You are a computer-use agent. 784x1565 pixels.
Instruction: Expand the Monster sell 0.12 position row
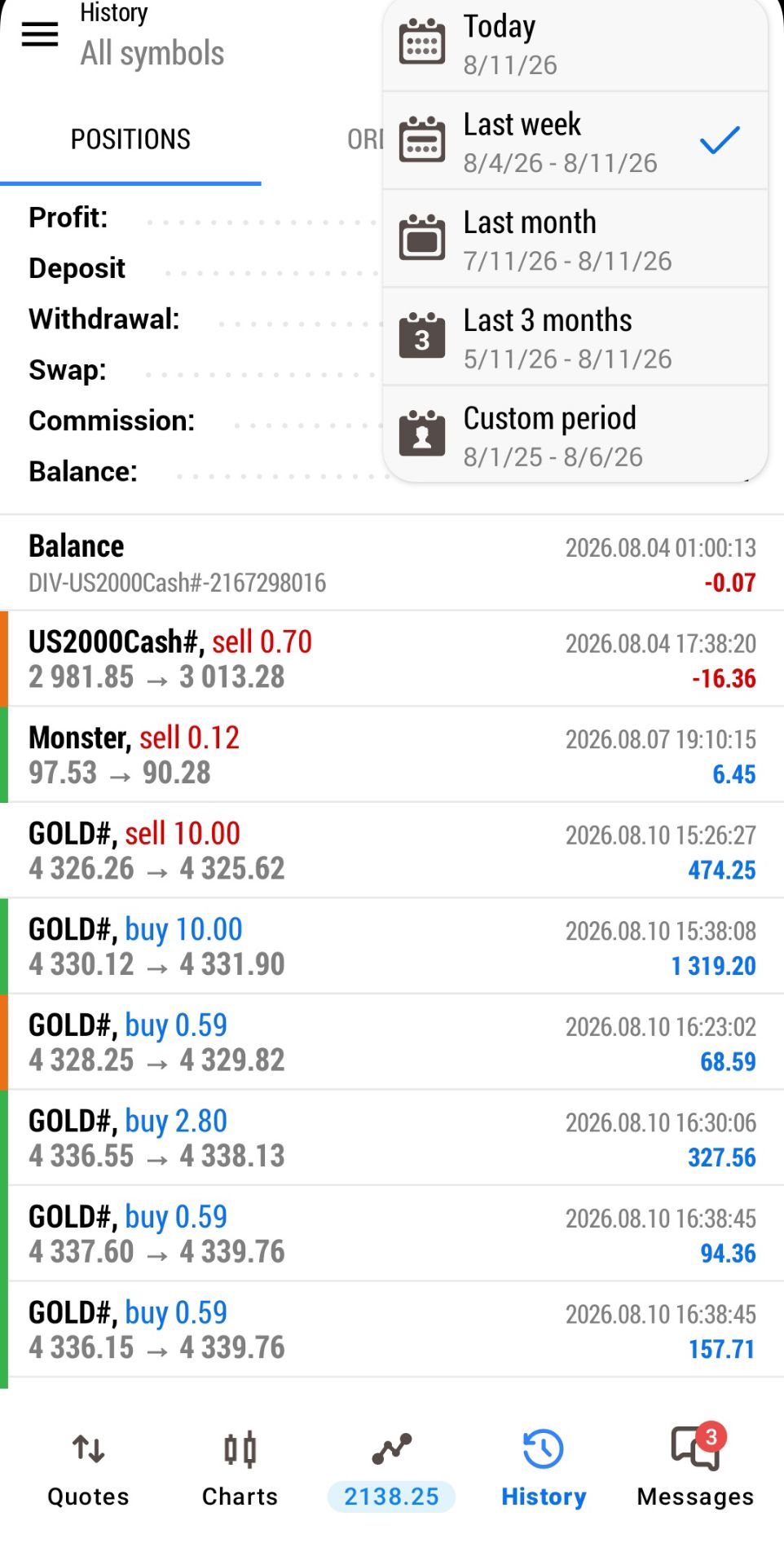392,755
